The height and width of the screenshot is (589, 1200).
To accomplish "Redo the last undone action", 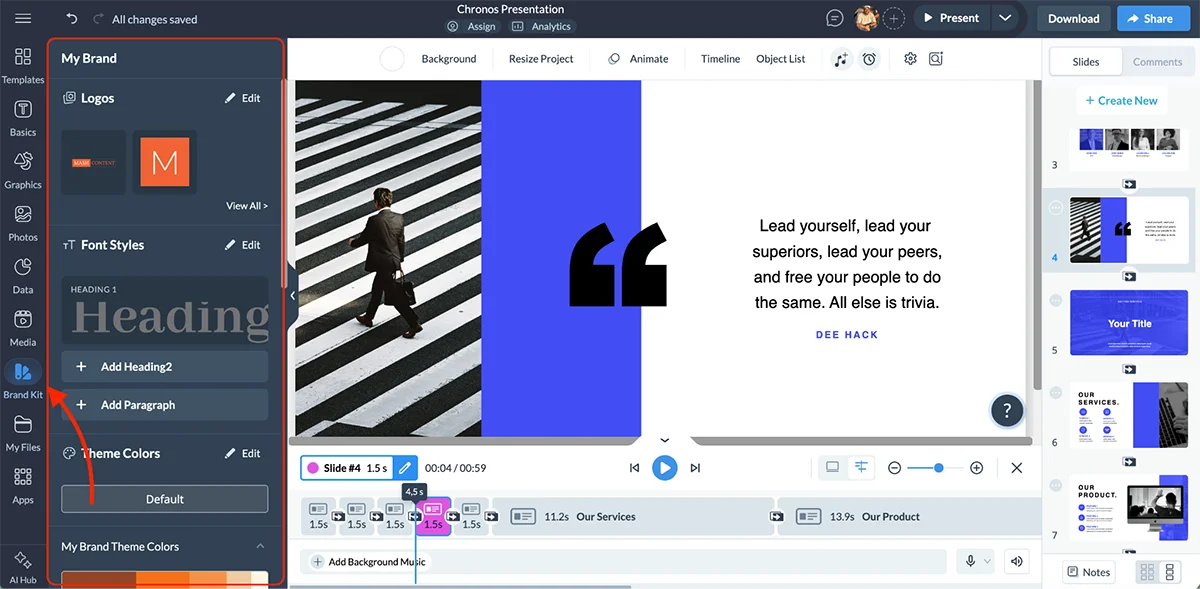I will pos(97,18).
